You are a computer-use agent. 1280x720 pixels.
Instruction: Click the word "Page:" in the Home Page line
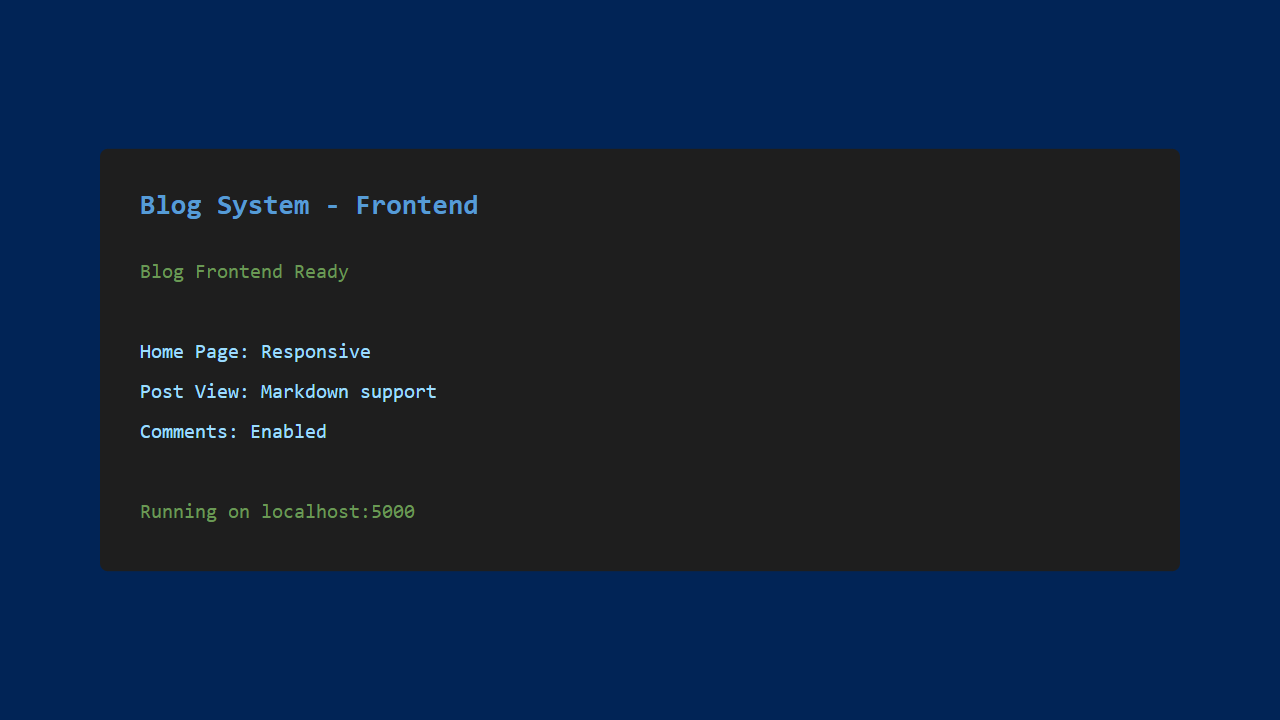pyautogui.click(x=222, y=352)
